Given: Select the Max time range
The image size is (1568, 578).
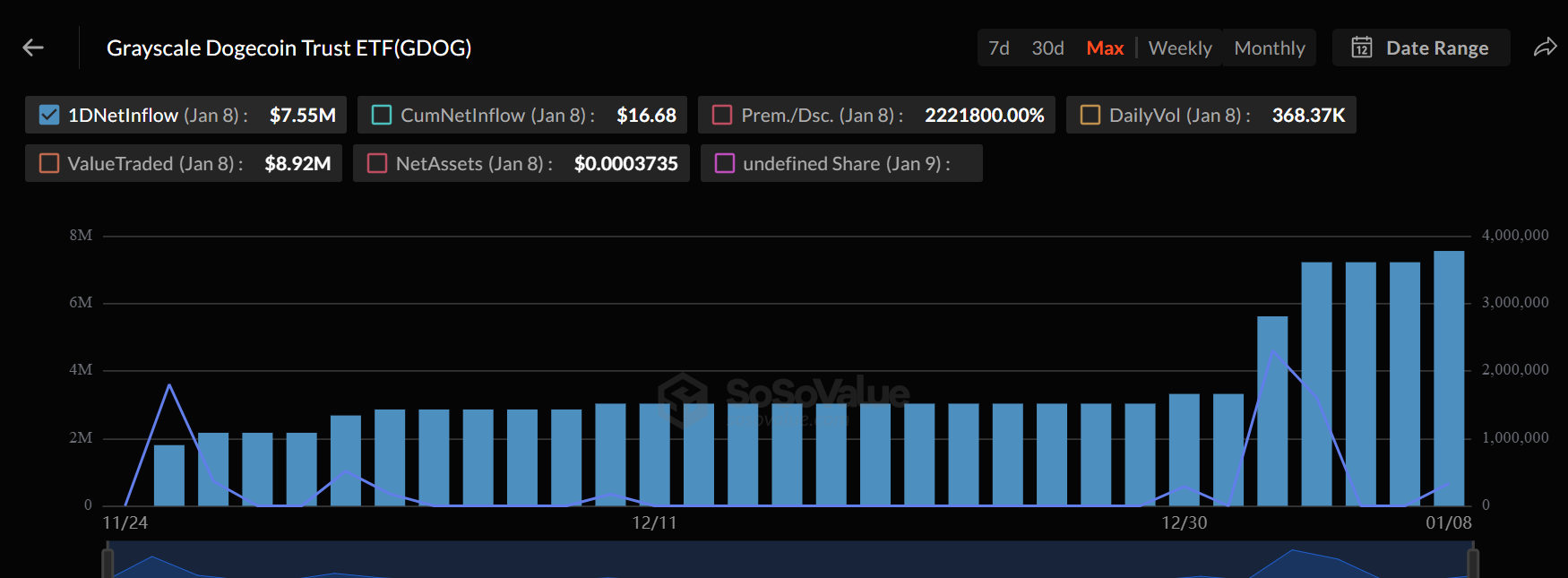Looking at the screenshot, I should [1105, 48].
